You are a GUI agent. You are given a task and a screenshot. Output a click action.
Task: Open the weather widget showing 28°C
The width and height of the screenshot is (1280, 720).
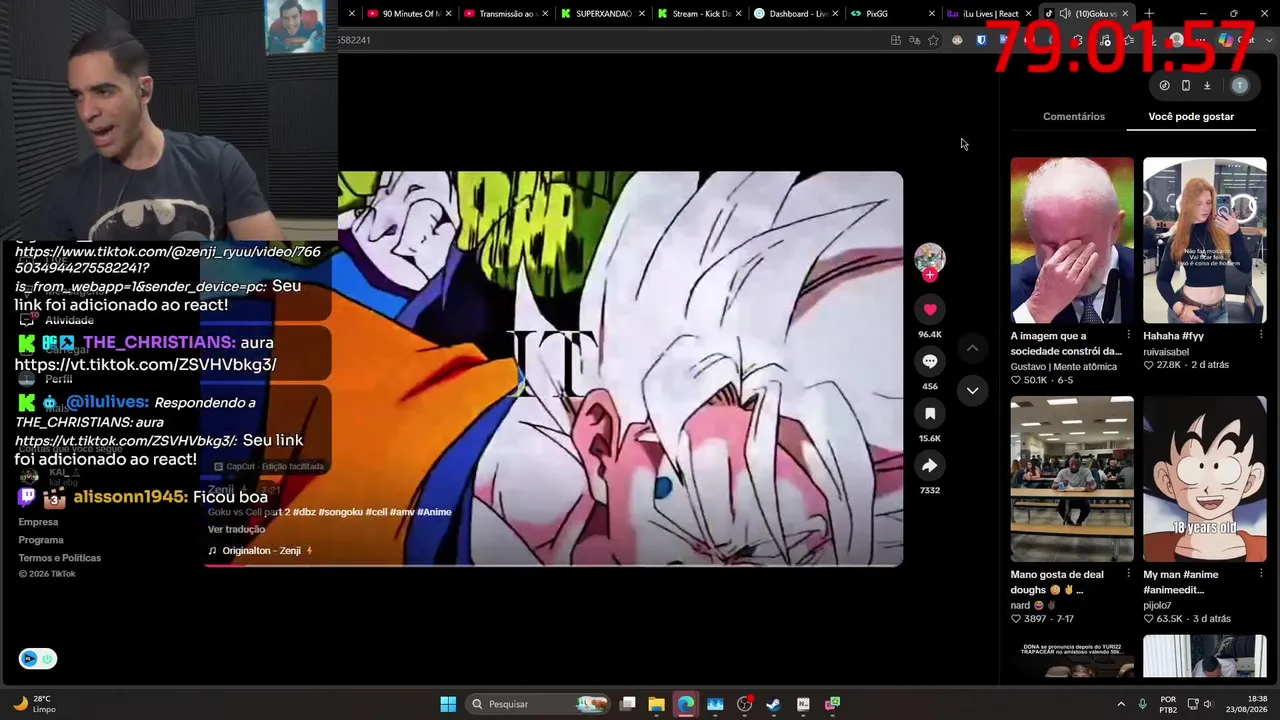36,704
